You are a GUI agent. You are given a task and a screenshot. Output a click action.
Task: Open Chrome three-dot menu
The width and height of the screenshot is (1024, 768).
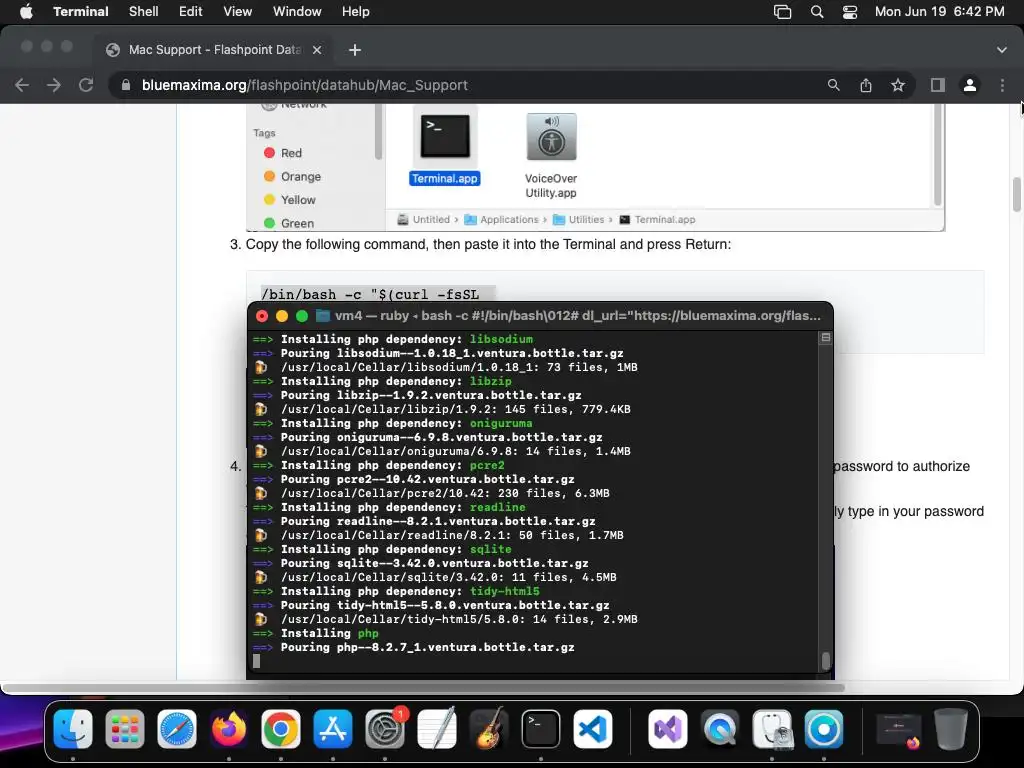(1002, 85)
